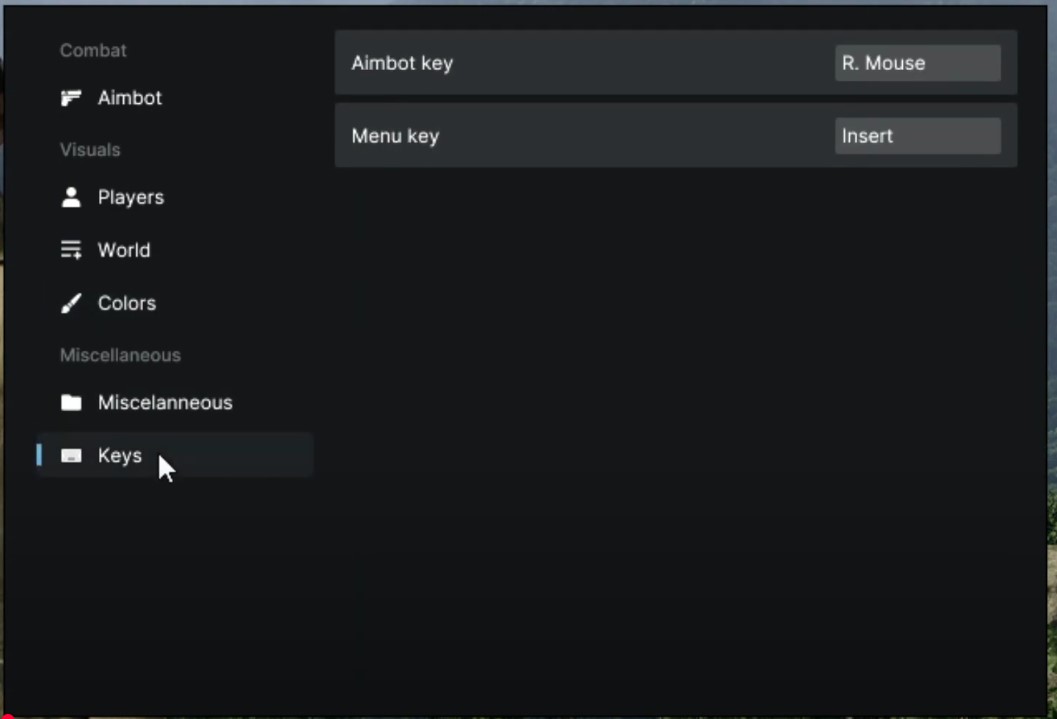Click the Colors paintbrush icon
The width and height of the screenshot is (1057, 719).
tap(71, 303)
